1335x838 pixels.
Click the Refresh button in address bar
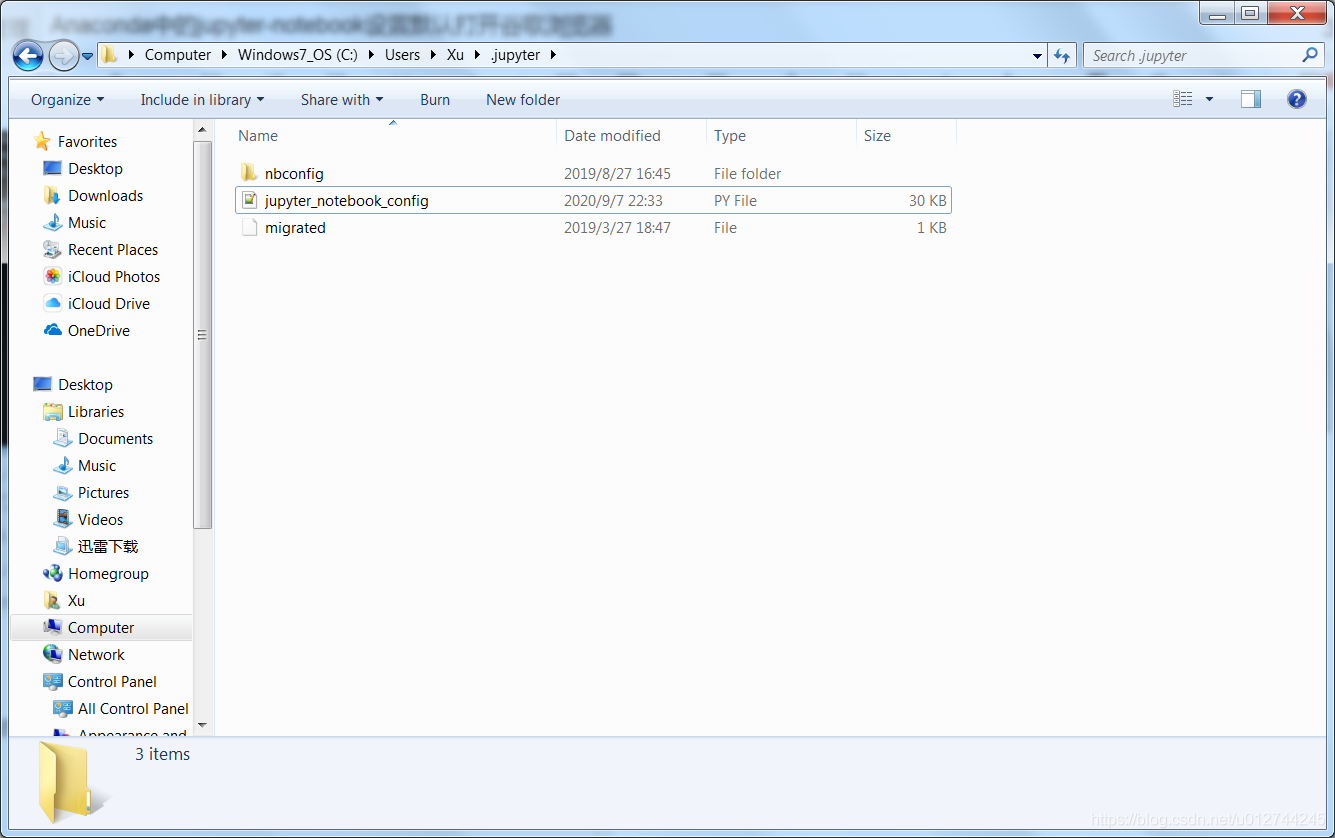[x=1062, y=56]
